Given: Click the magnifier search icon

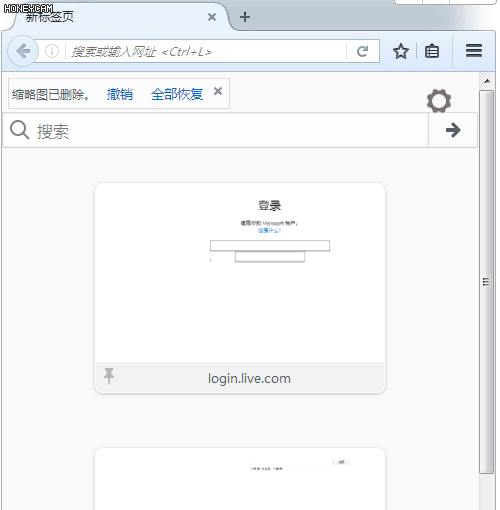Looking at the screenshot, I should coord(20,130).
